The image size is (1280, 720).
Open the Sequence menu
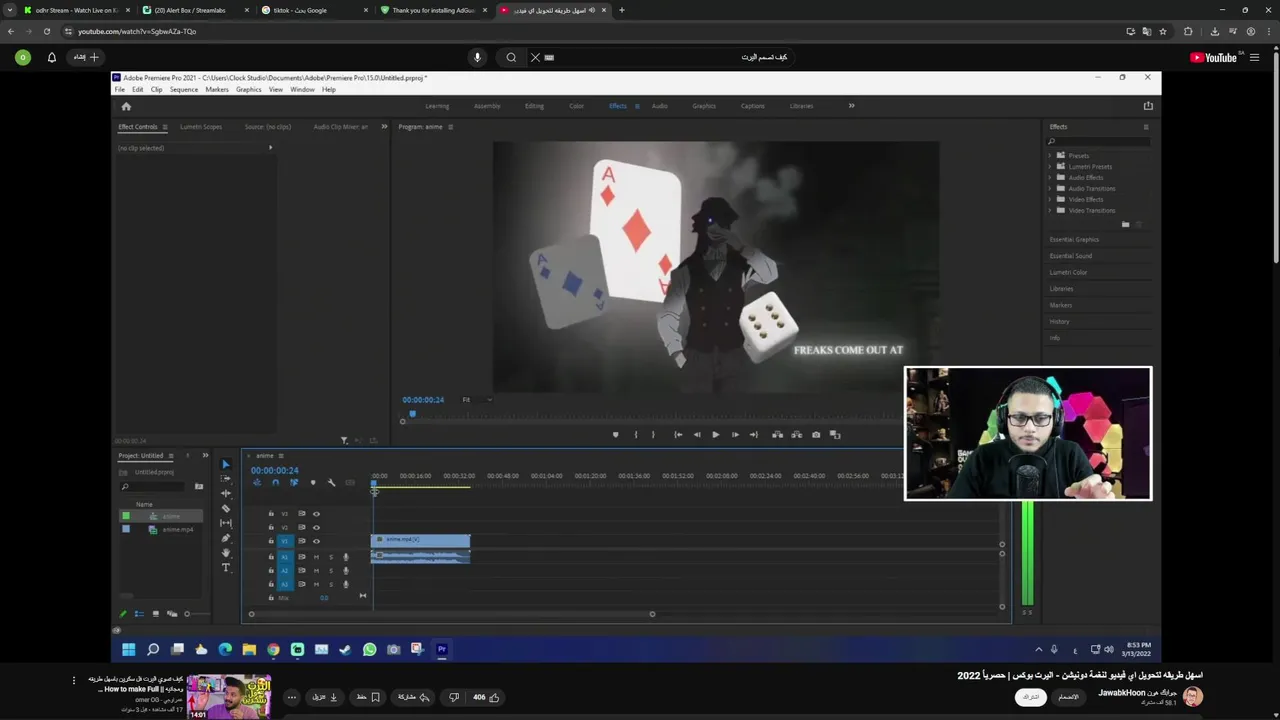(184, 90)
